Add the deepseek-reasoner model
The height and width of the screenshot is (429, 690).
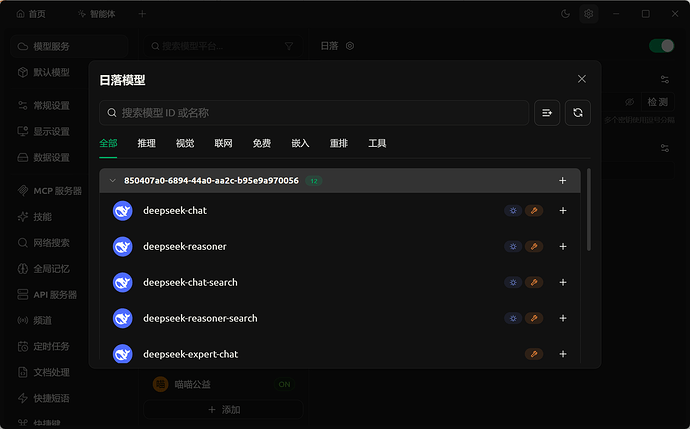(563, 246)
